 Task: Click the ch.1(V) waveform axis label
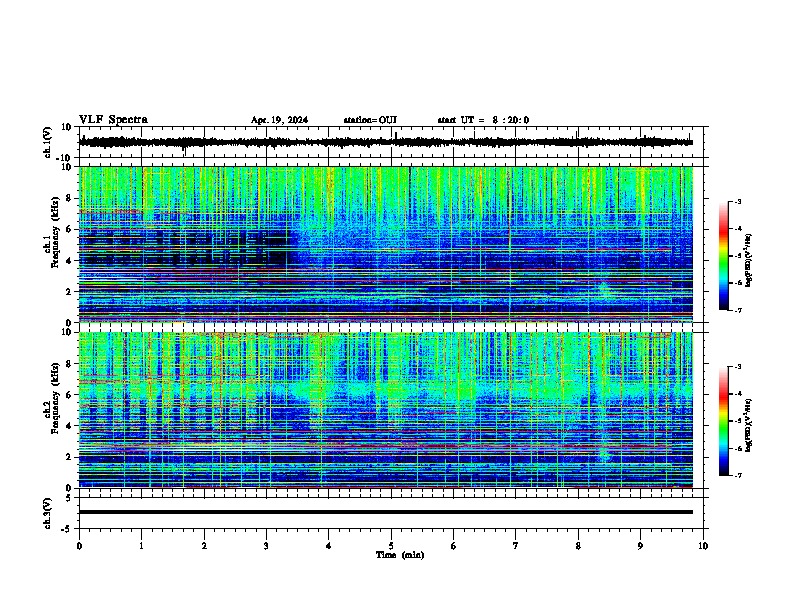click(47, 142)
